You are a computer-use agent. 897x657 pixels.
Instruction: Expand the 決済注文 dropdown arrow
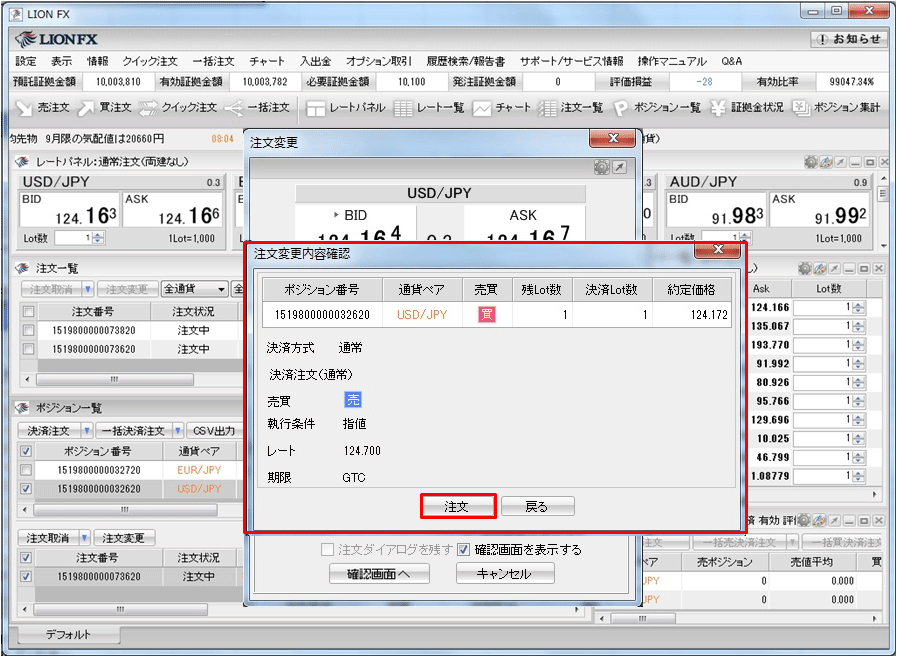tap(87, 430)
